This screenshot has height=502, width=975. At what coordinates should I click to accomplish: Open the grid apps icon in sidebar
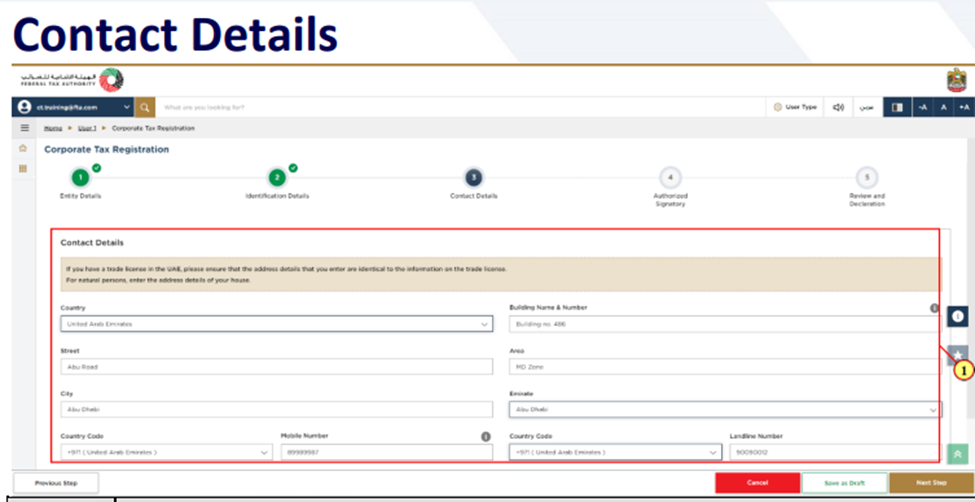[23, 168]
